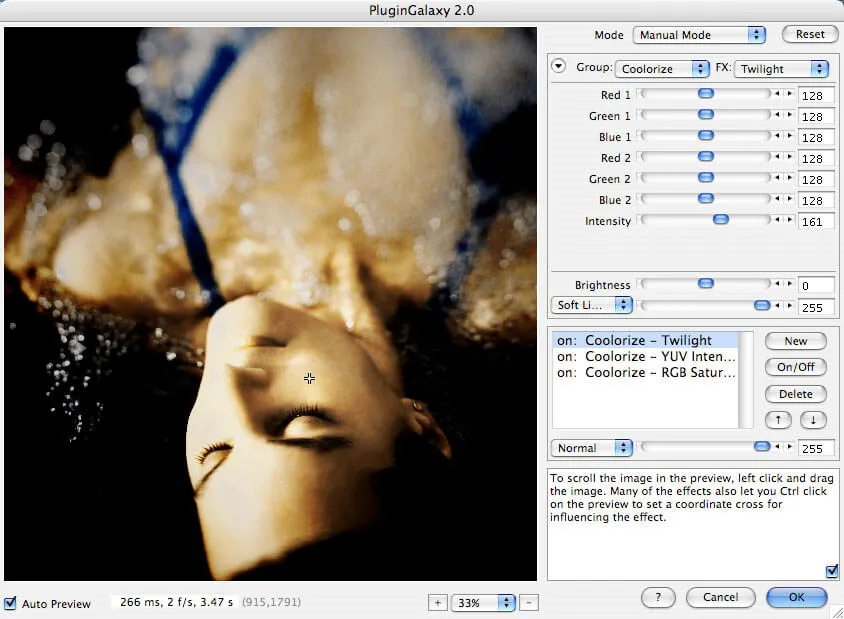Move selected effect up with arrow icon
Screen dimensions: 844x619
[778, 420]
